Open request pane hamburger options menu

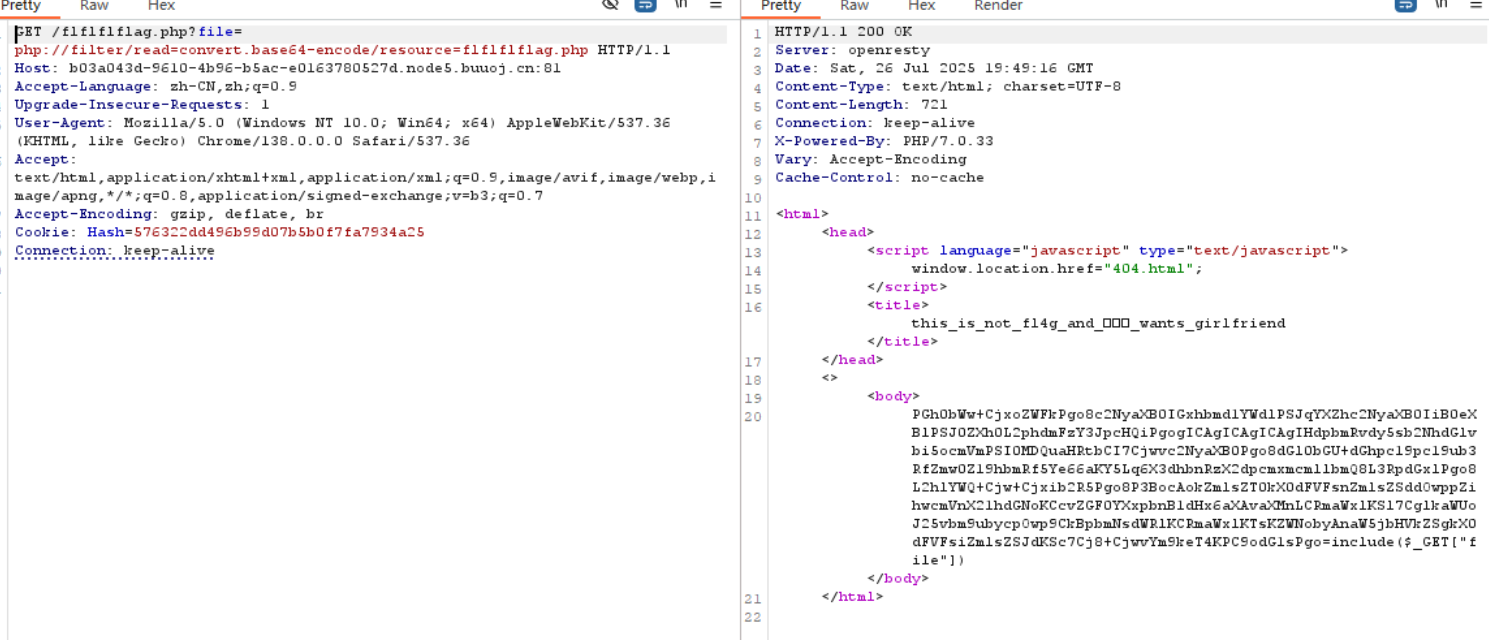715,5
